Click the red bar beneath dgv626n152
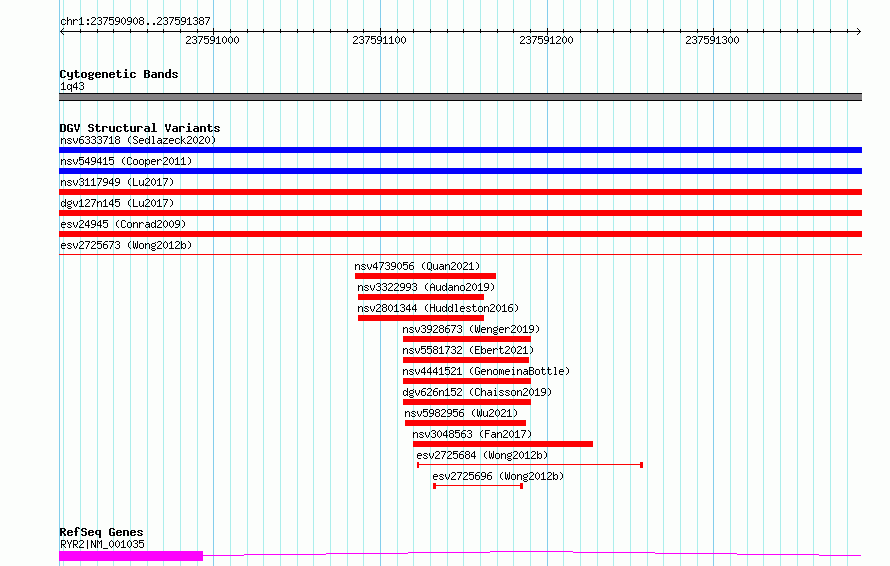 click(467, 402)
